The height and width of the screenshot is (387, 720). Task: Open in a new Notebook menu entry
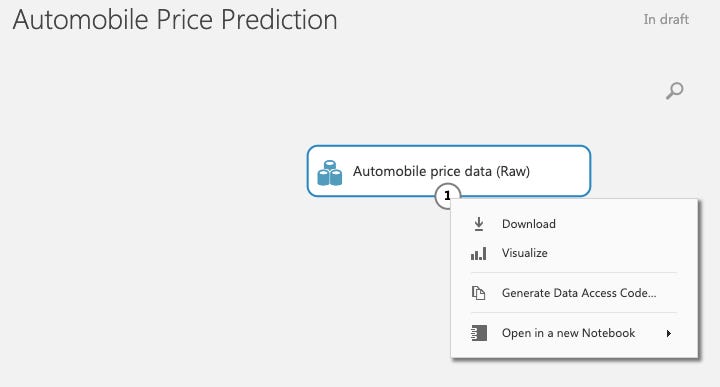pyautogui.click(x=574, y=333)
